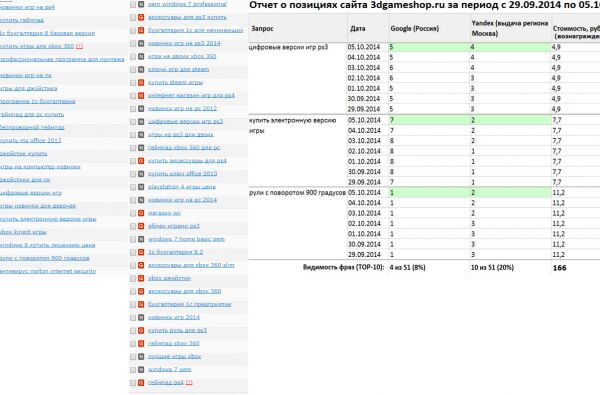The height and width of the screenshot is (395, 600).
Task: Follow the xbox kinect игры link
Action: 23,232
